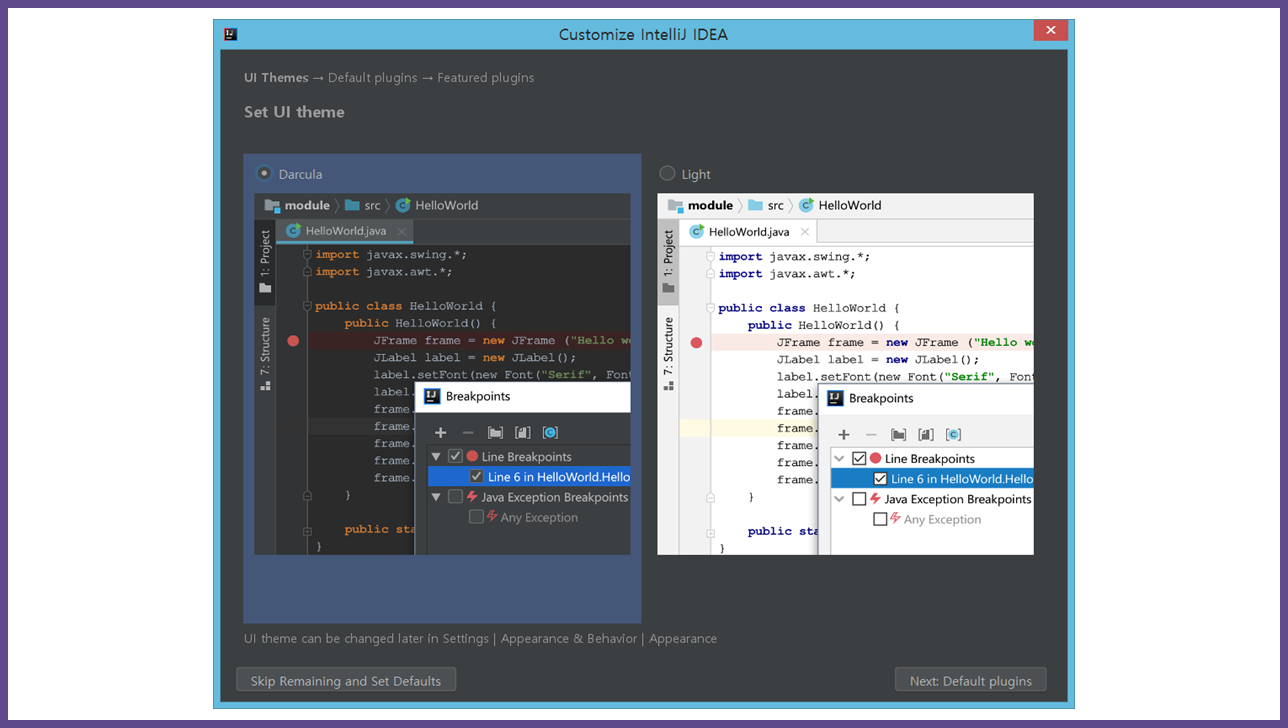Click Java Exception lightning icon in Light preview
The height and width of the screenshot is (728, 1288).
point(875,498)
